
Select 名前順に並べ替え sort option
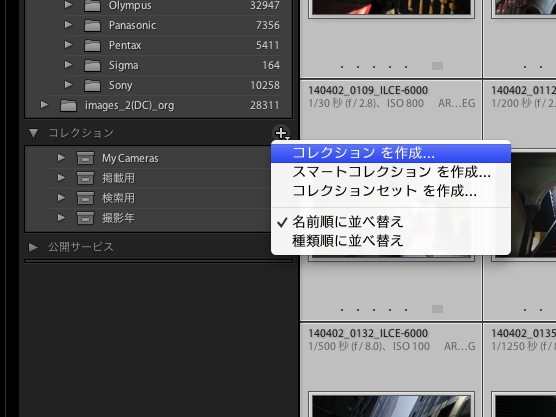coord(391,222)
